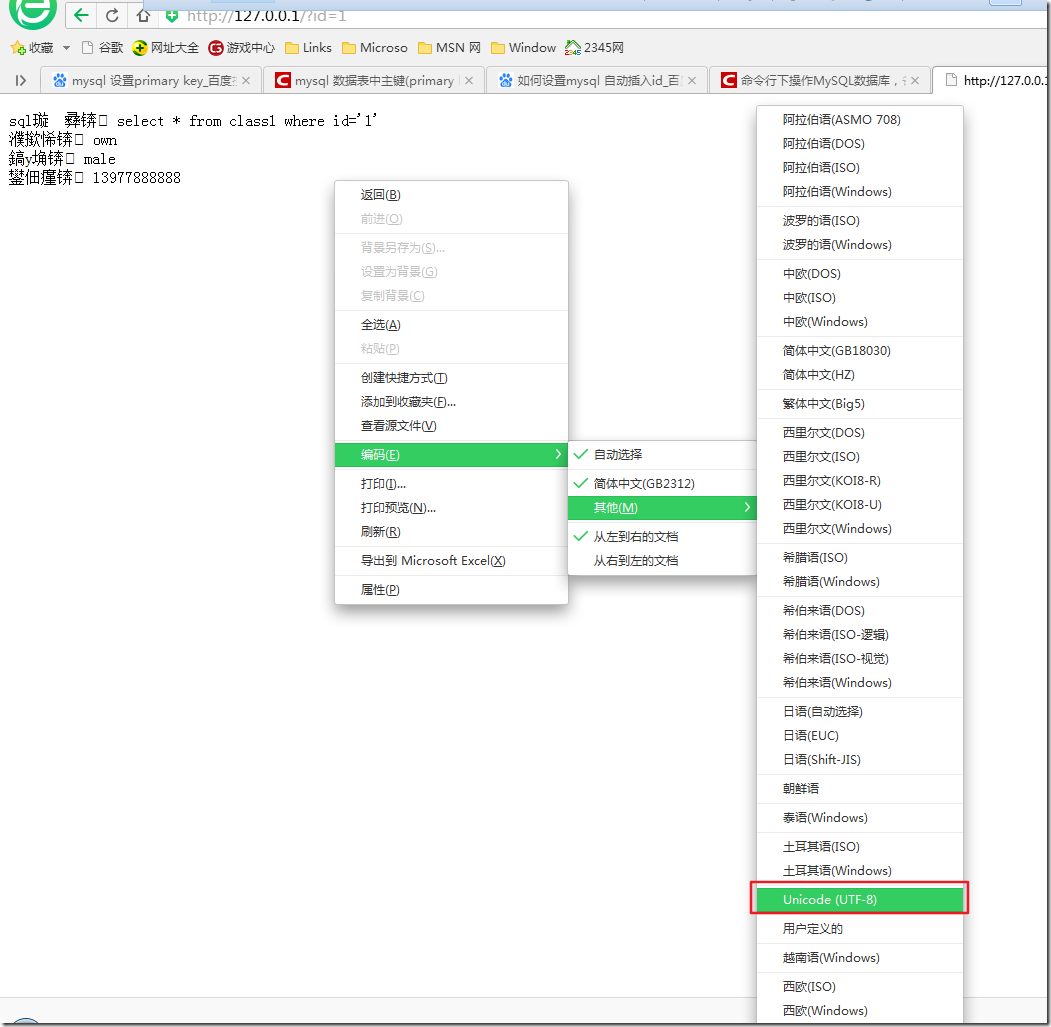
Task: Expand the favorites dropdown arrow
Action: (x=66, y=48)
